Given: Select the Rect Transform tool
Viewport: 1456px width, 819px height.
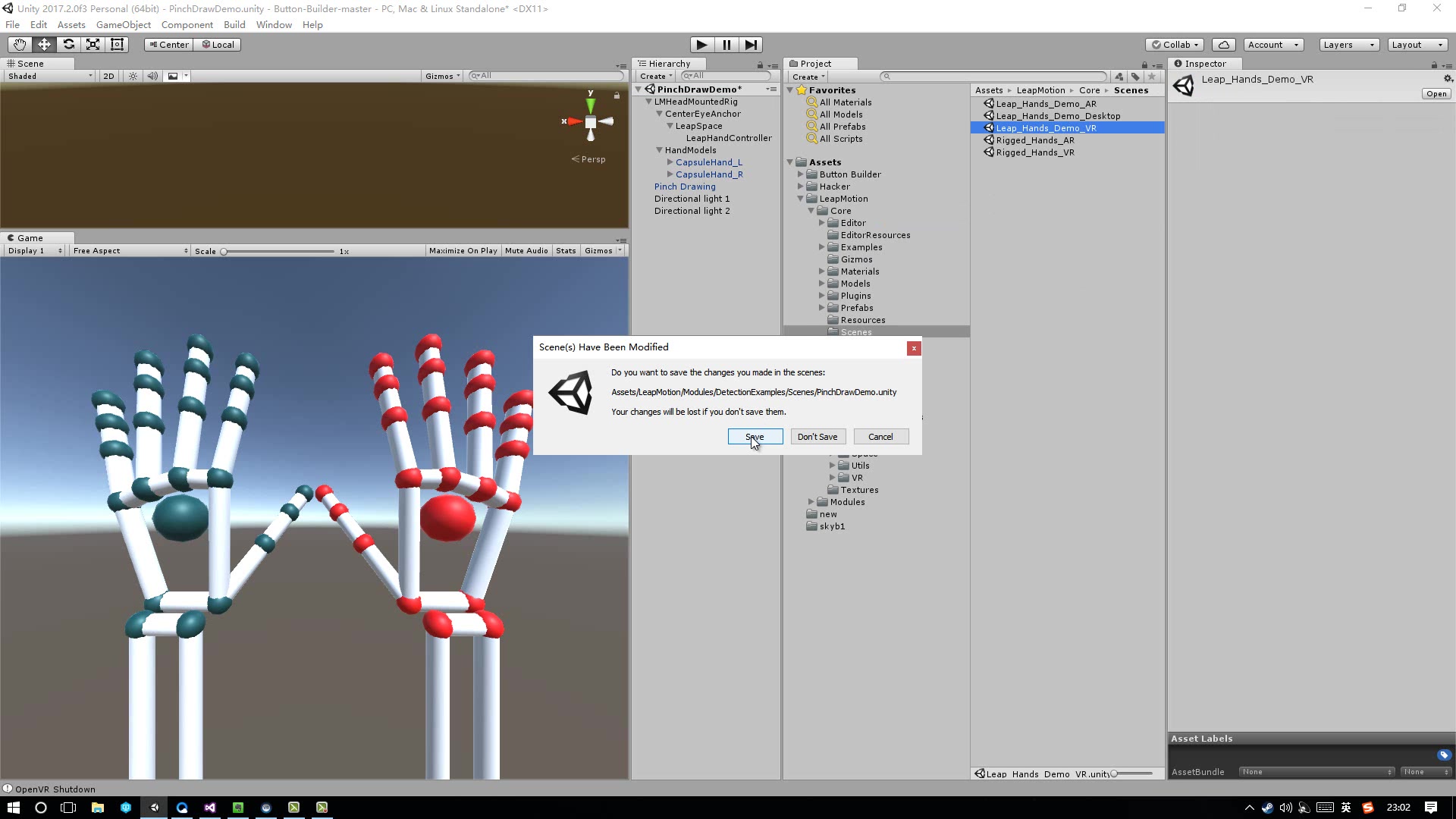Looking at the screenshot, I should tap(117, 44).
